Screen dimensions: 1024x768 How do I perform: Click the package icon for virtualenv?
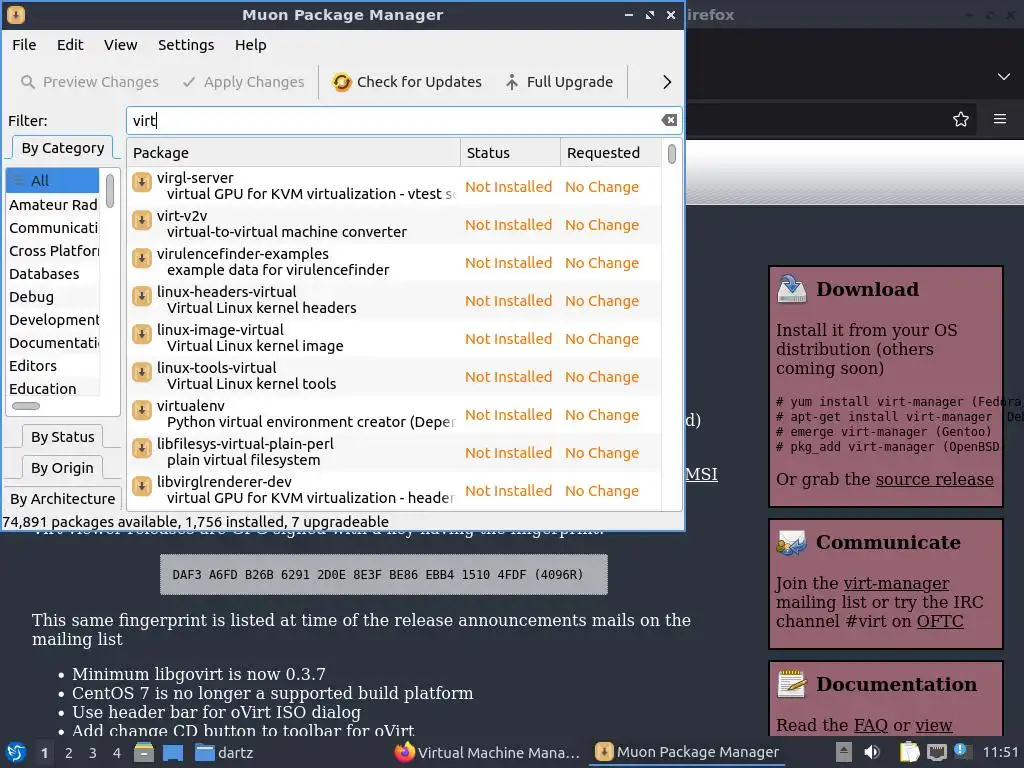point(142,410)
